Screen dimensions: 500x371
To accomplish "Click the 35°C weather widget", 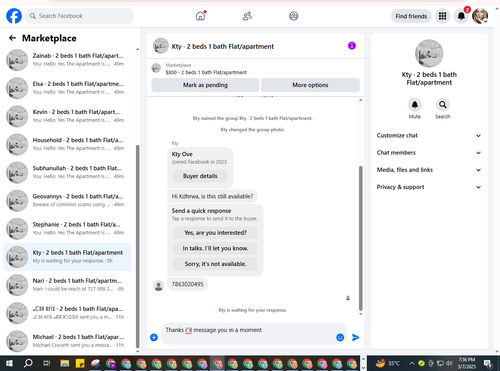I will pyautogui.click(x=388, y=363).
